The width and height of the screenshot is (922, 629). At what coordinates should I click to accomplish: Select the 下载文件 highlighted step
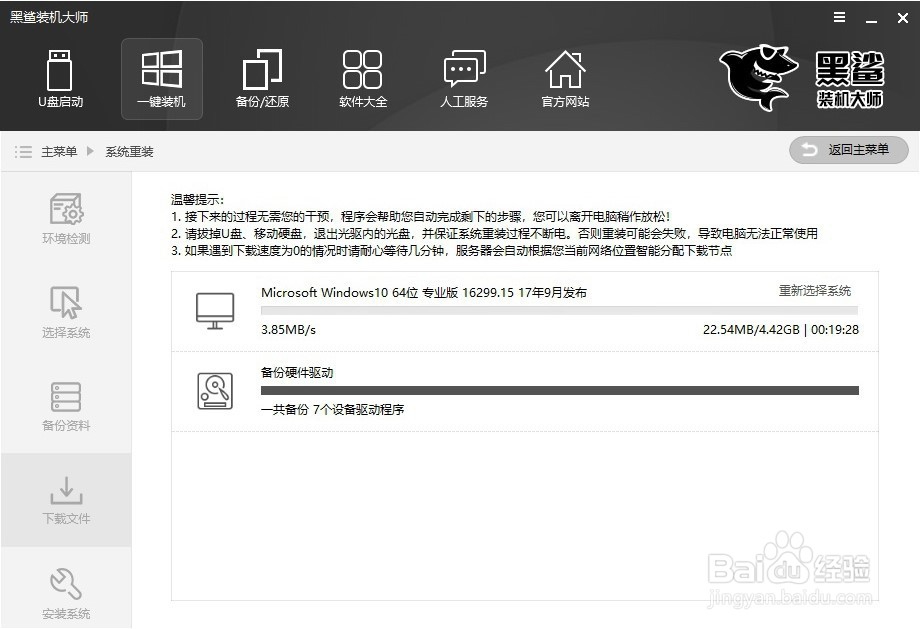(65, 500)
